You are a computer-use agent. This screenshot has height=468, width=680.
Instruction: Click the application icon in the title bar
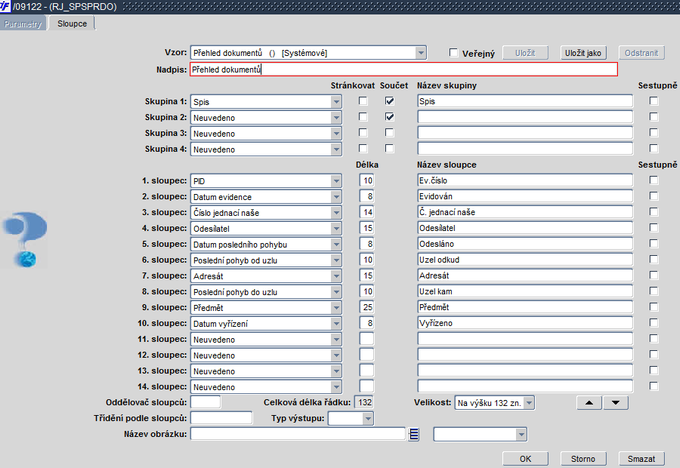coord(7,7)
